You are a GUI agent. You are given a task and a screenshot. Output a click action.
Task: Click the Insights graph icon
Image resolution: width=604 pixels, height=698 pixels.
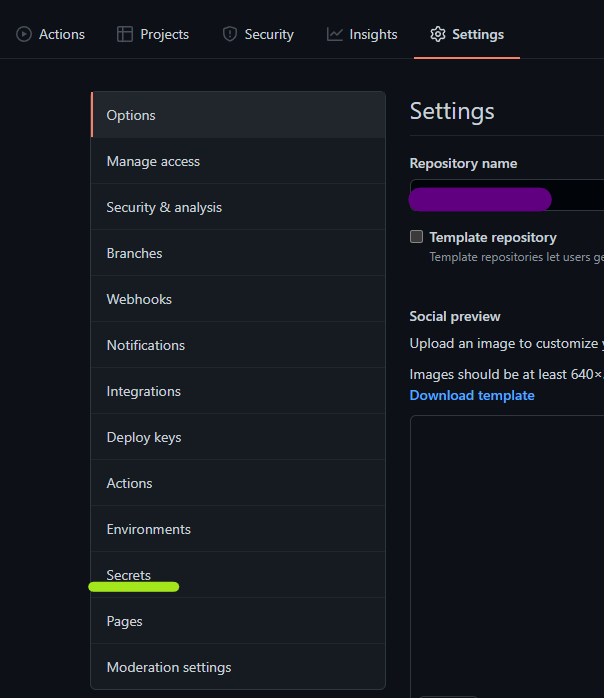tap(335, 34)
